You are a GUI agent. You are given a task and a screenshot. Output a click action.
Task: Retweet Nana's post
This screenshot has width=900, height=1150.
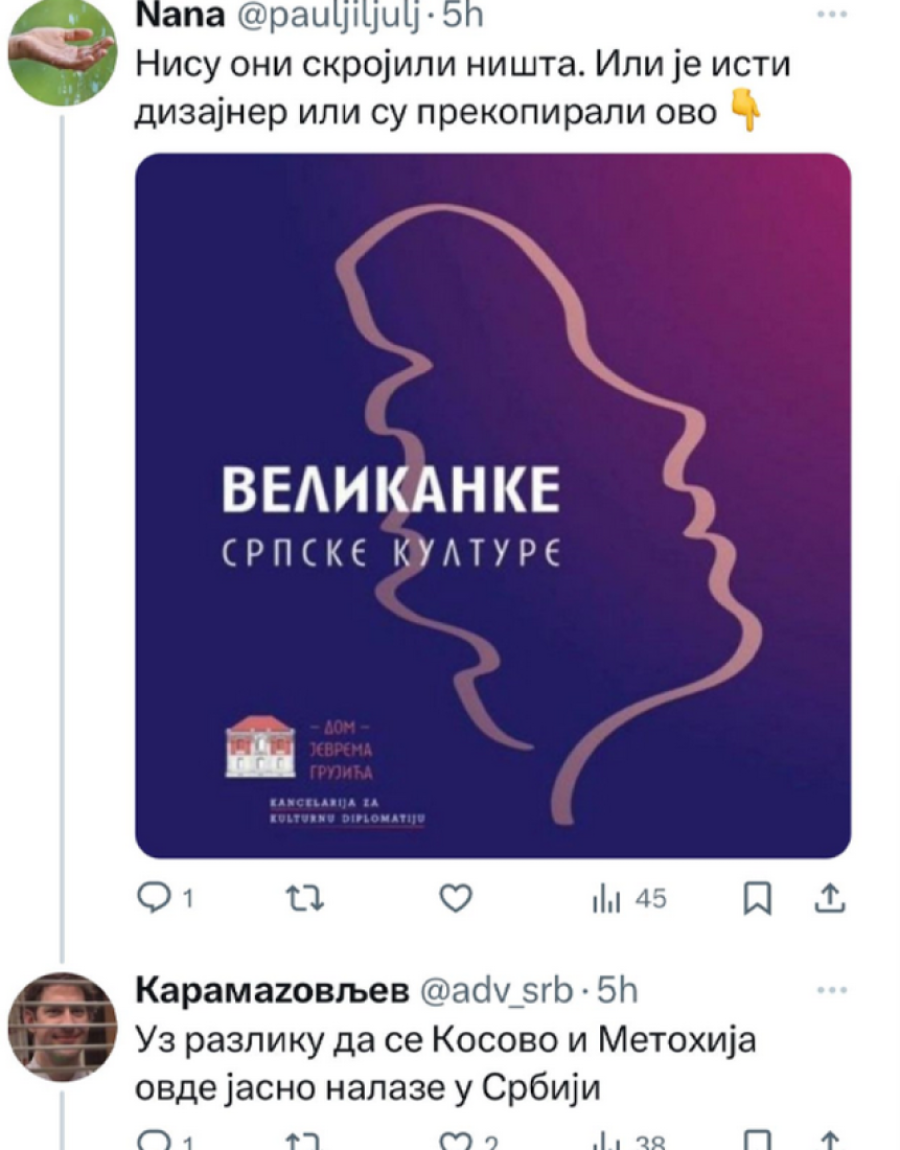304,898
